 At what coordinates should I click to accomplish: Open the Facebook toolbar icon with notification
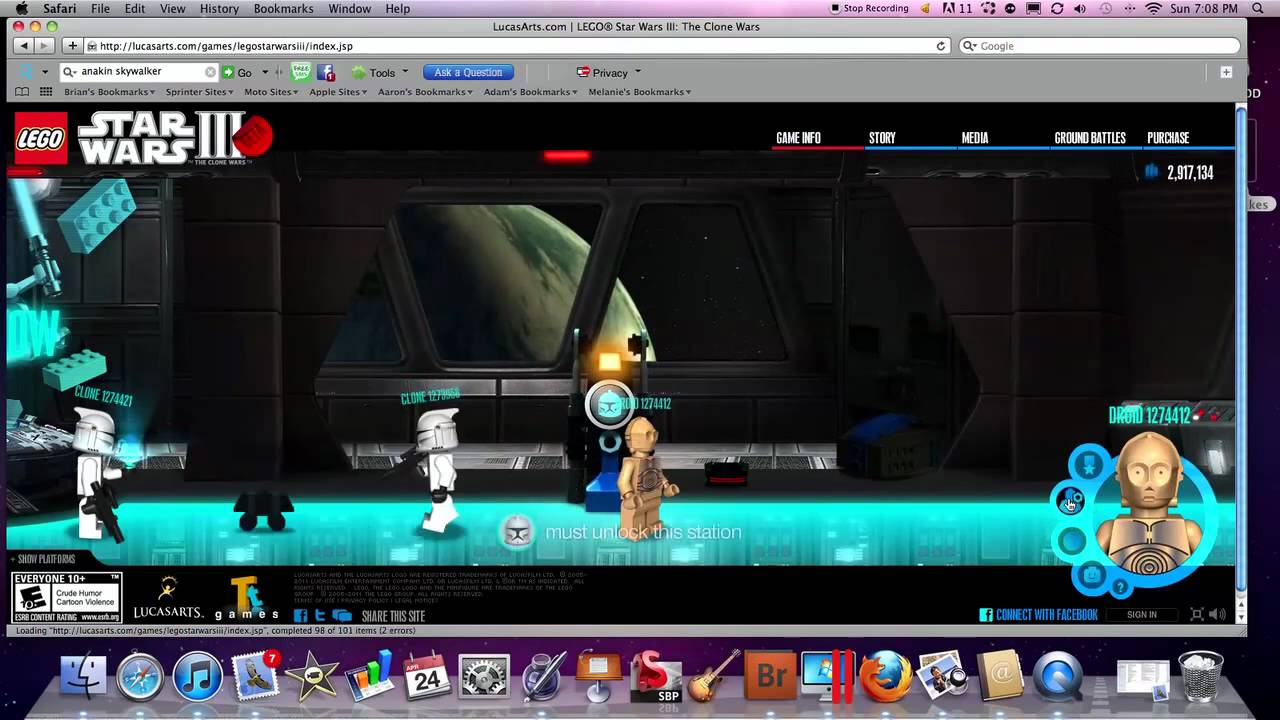(326, 72)
